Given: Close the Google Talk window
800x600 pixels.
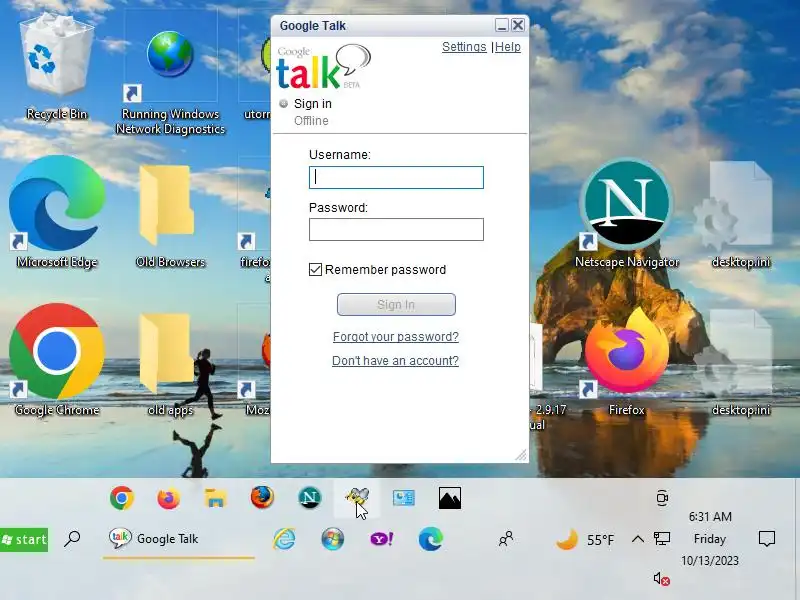Looking at the screenshot, I should [518, 25].
